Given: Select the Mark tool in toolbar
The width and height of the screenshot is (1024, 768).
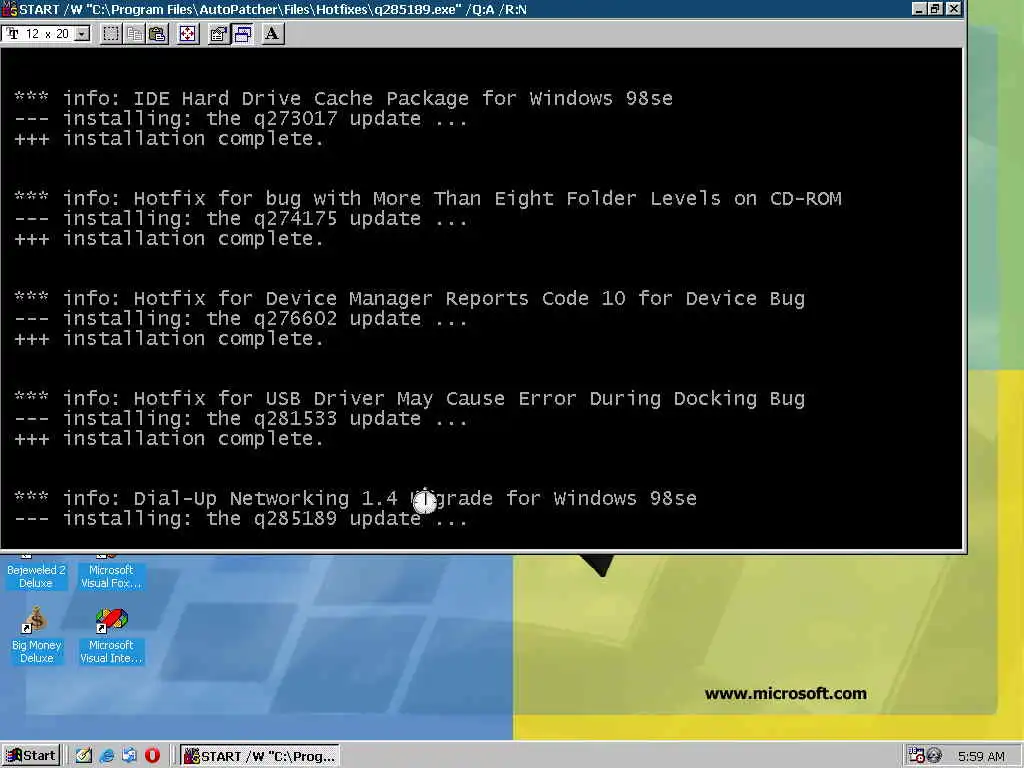Looking at the screenshot, I should click(x=111, y=34).
